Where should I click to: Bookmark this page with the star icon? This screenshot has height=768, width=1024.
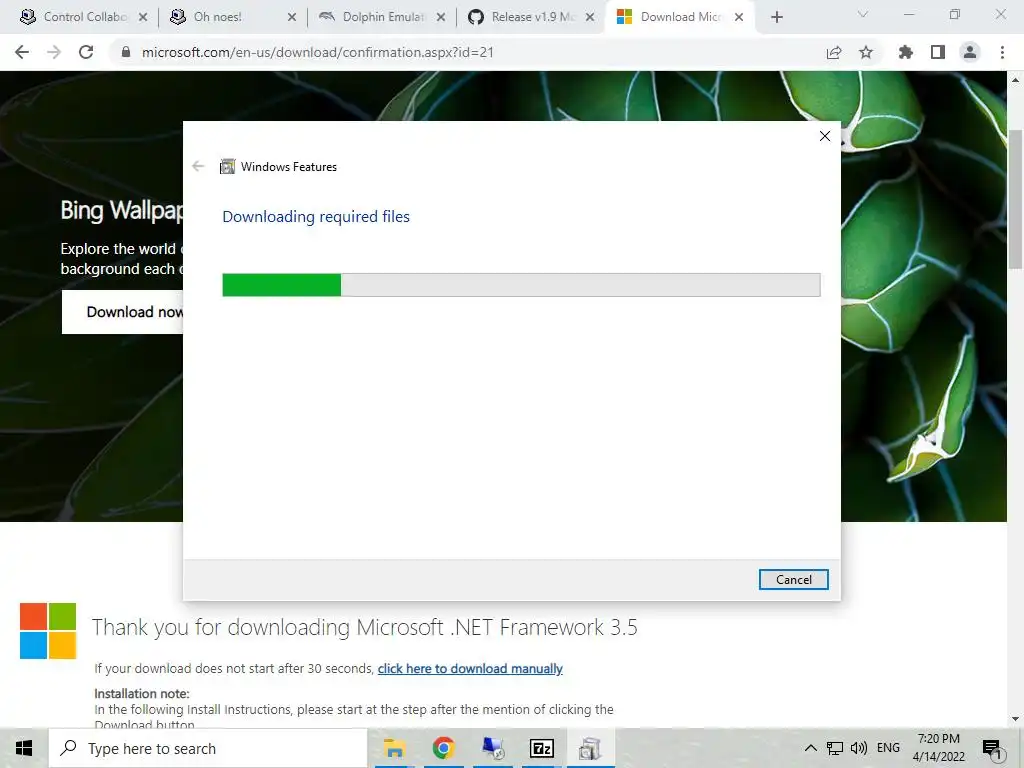[x=866, y=52]
